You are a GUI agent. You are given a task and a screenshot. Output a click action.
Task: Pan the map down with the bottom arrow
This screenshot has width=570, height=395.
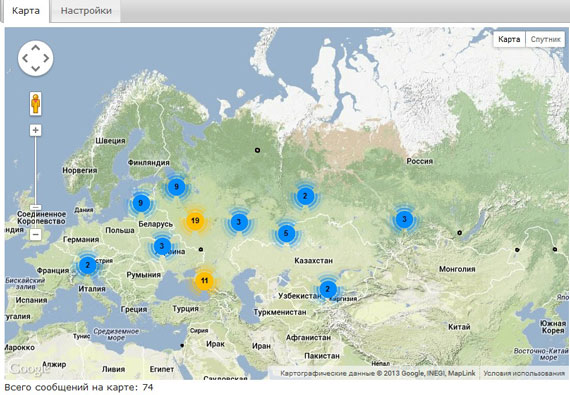point(36,69)
